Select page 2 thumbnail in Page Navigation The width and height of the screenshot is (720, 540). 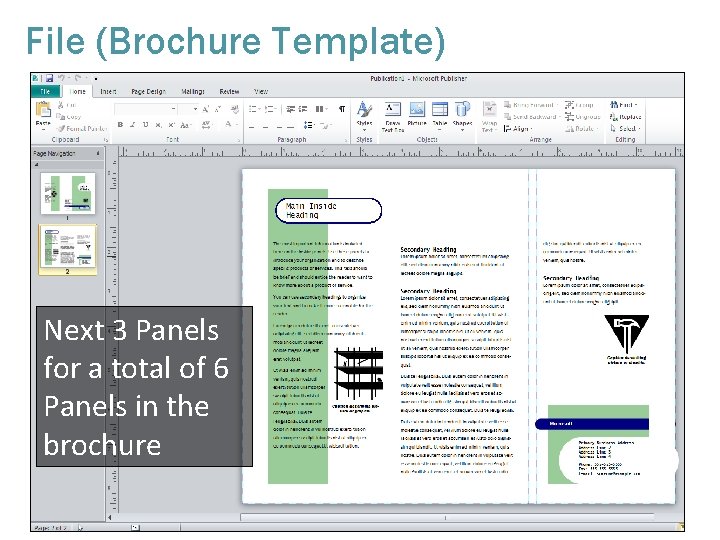point(68,248)
